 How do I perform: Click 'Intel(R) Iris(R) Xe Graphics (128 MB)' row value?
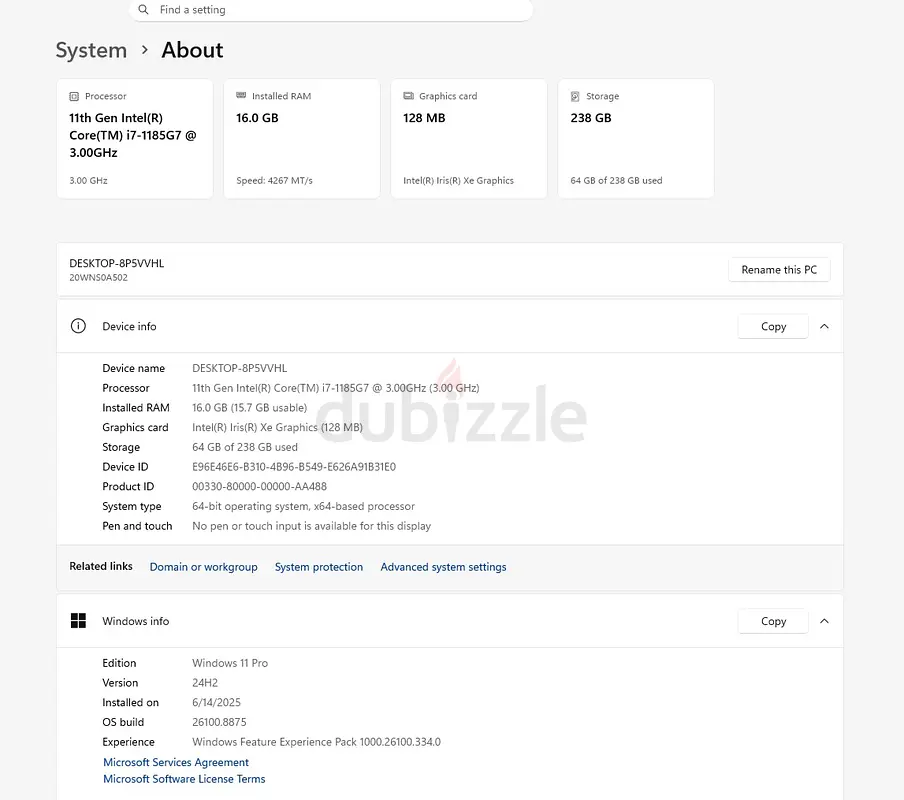(277, 427)
